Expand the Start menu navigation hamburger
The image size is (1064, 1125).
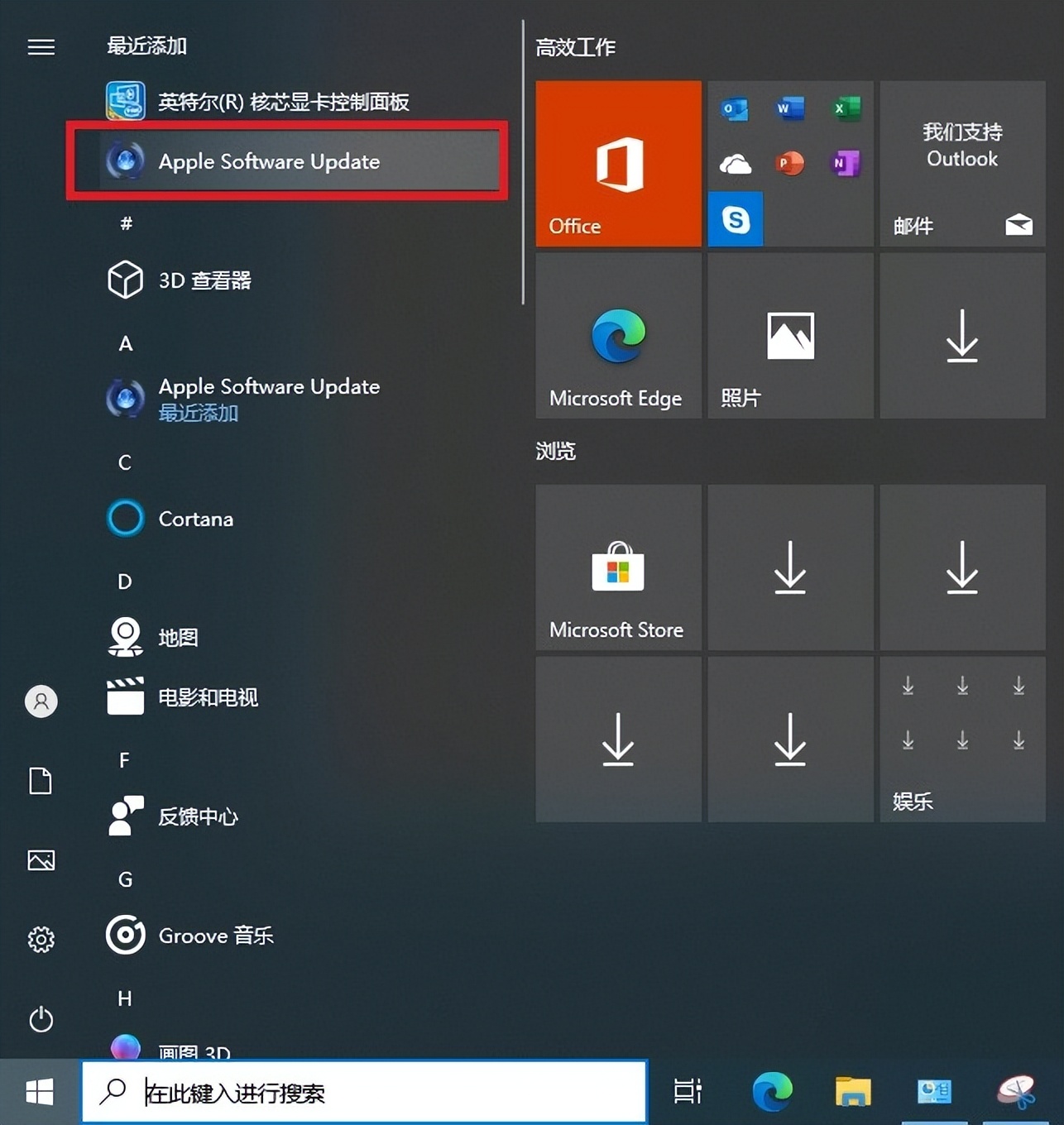41,47
